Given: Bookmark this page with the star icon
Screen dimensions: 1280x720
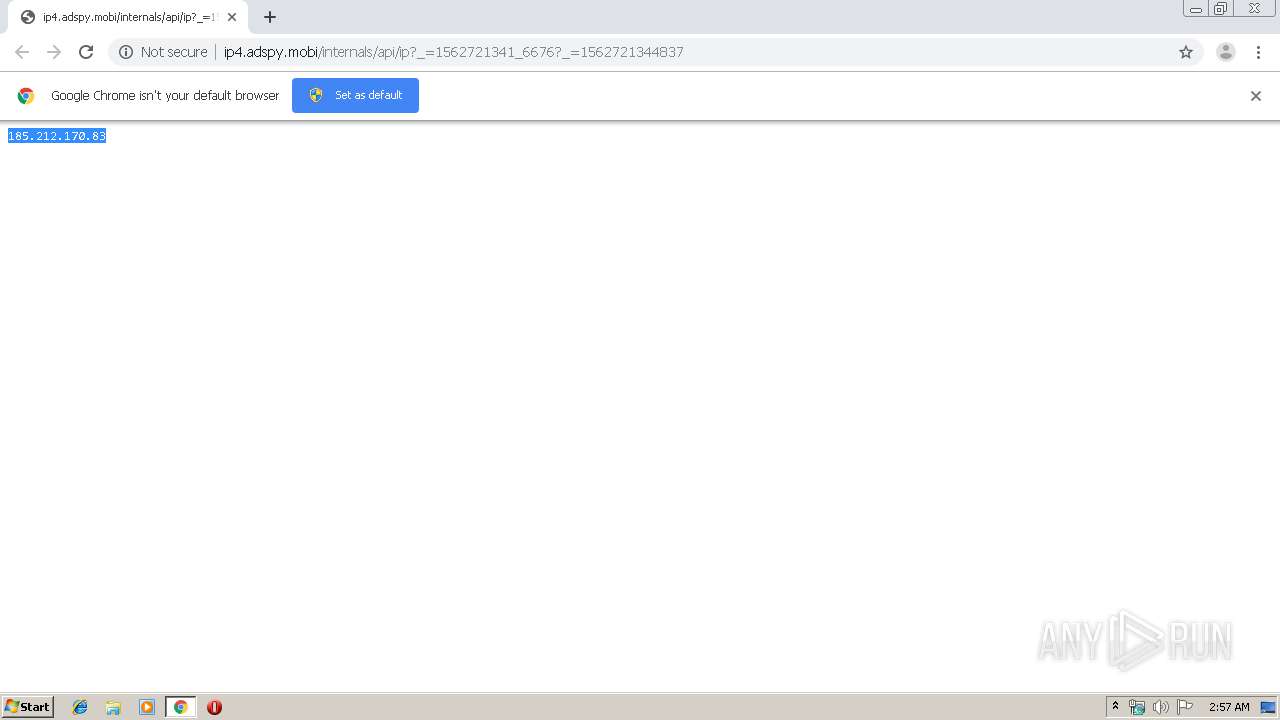Looking at the screenshot, I should [1186, 52].
